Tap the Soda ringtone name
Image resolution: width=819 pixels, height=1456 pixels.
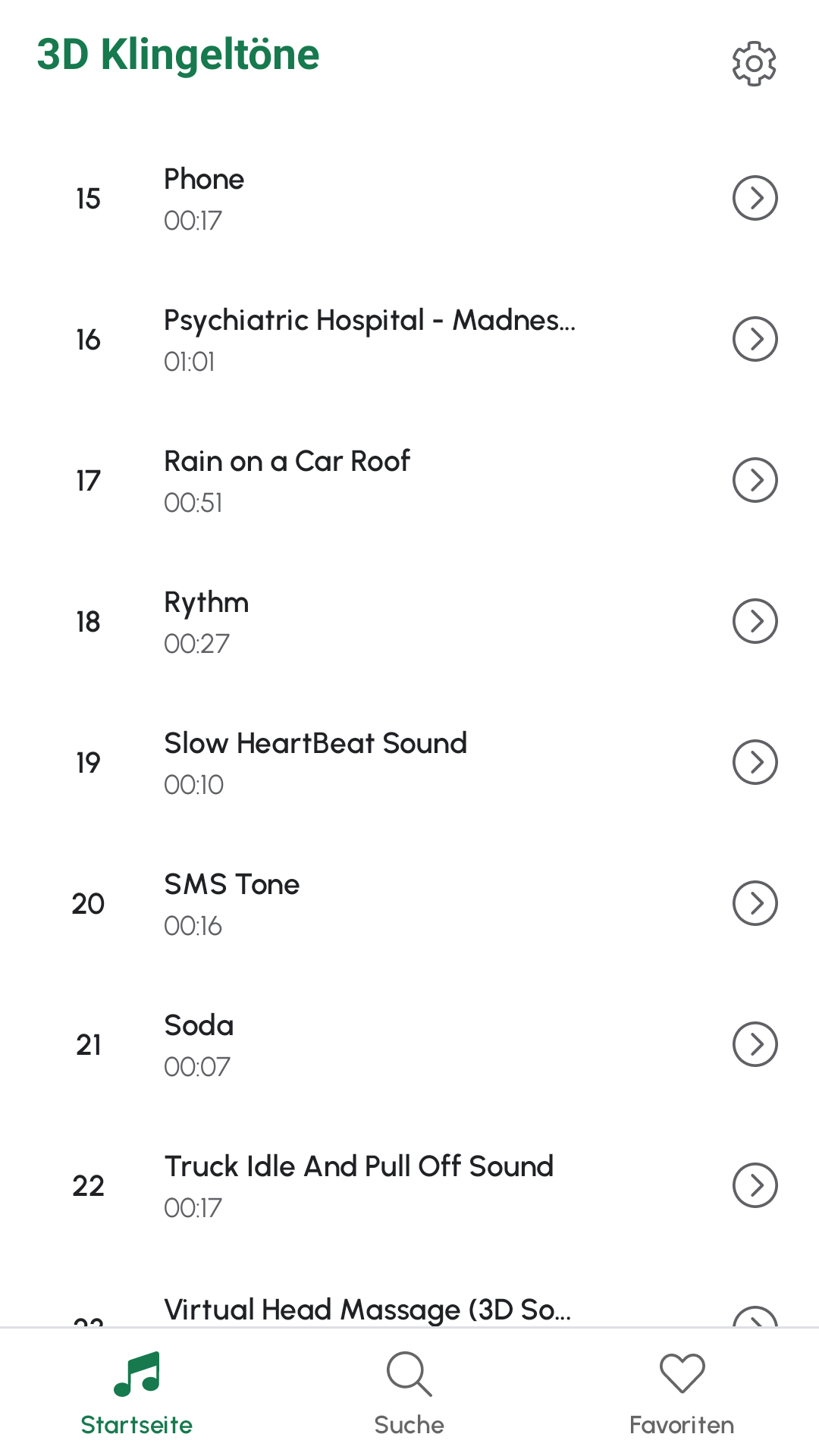coord(199,1026)
